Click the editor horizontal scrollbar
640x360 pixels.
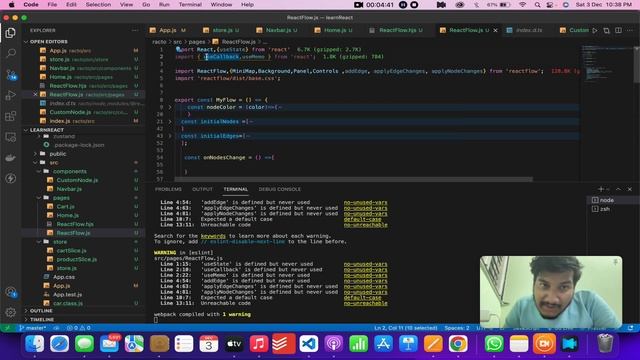point(353,179)
